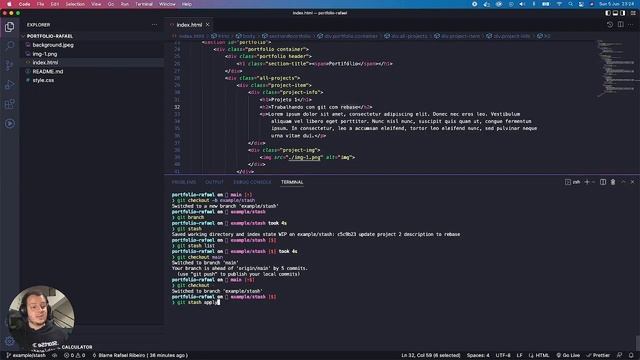The height and width of the screenshot is (360, 640).
Task: Change end of line sequence LF
Action: [x=519, y=356]
